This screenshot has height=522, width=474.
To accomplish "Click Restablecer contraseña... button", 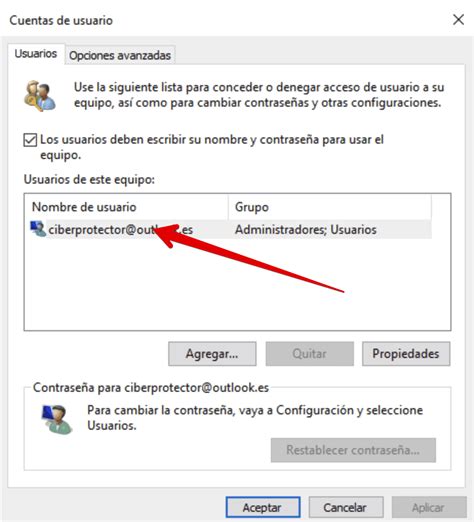I will coord(353,450).
